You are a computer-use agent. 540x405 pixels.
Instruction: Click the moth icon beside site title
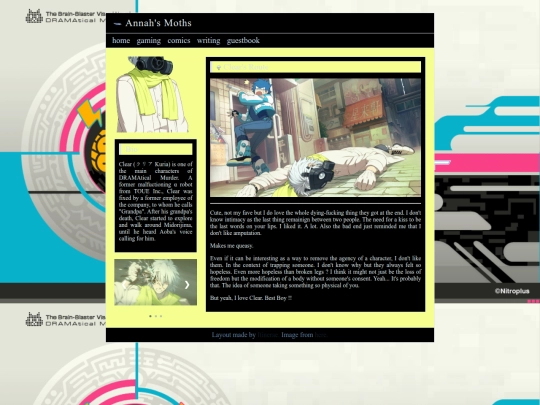pyautogui.click(x=117, y=24)
